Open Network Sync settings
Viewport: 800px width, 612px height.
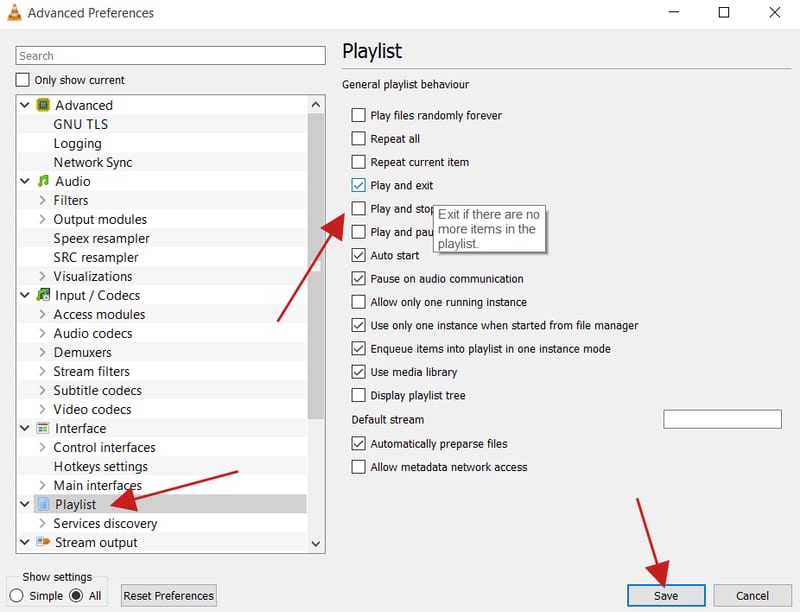click(93, 162)
